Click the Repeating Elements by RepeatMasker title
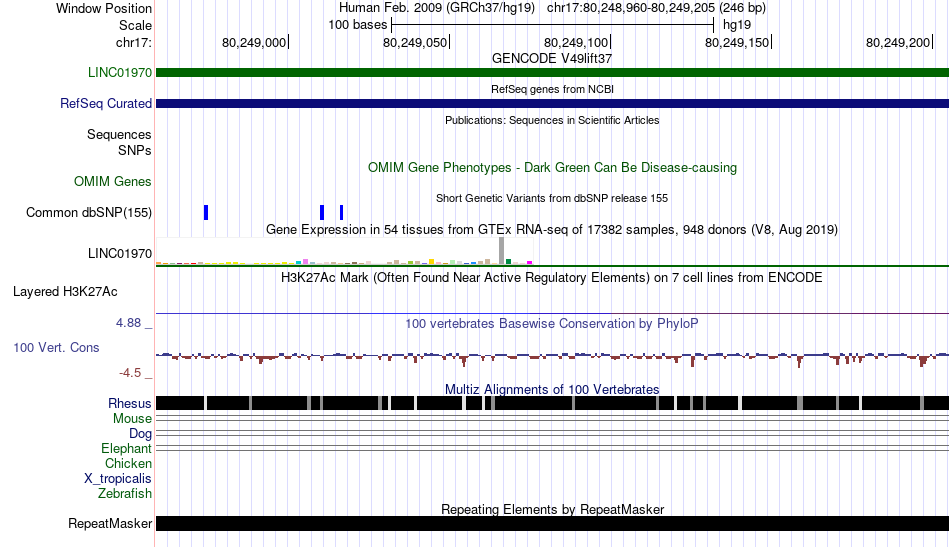 click(x=553, y=509)
